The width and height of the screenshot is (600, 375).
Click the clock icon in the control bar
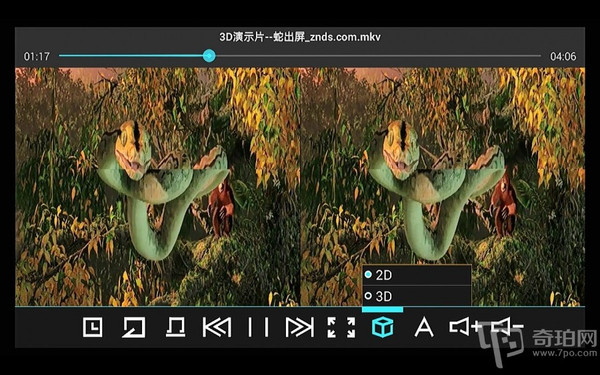(93, 328)
